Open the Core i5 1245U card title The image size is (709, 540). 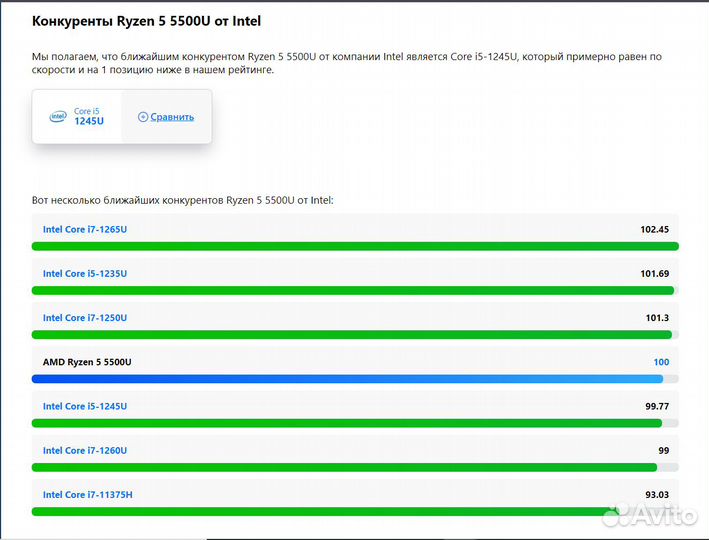(88, 117)
